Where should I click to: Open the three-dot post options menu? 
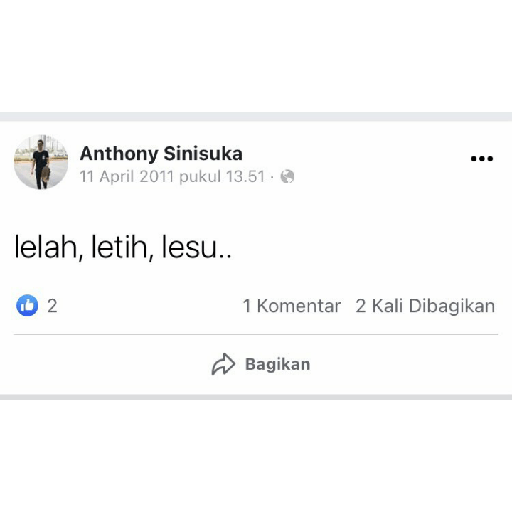point(482,159)
